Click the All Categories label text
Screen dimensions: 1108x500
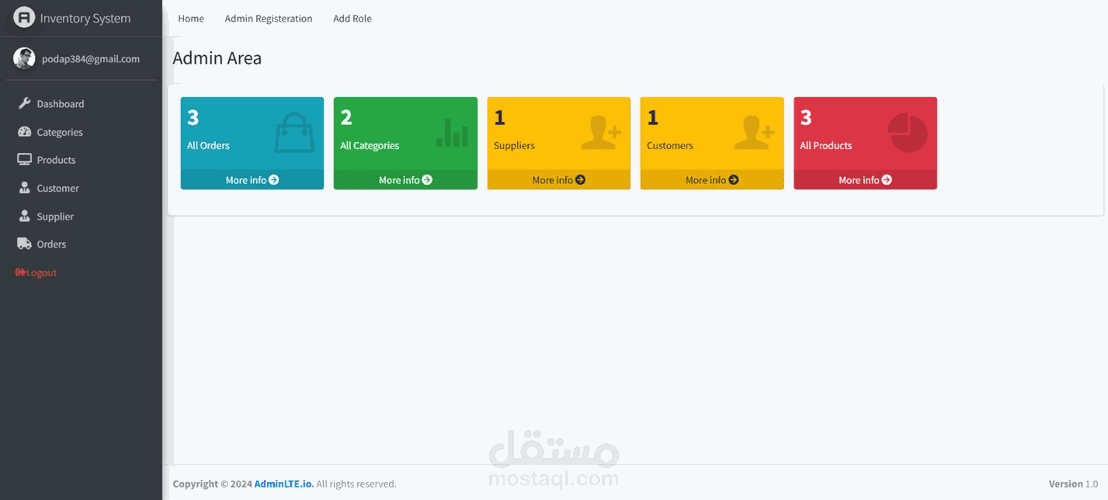click(370, 145)
